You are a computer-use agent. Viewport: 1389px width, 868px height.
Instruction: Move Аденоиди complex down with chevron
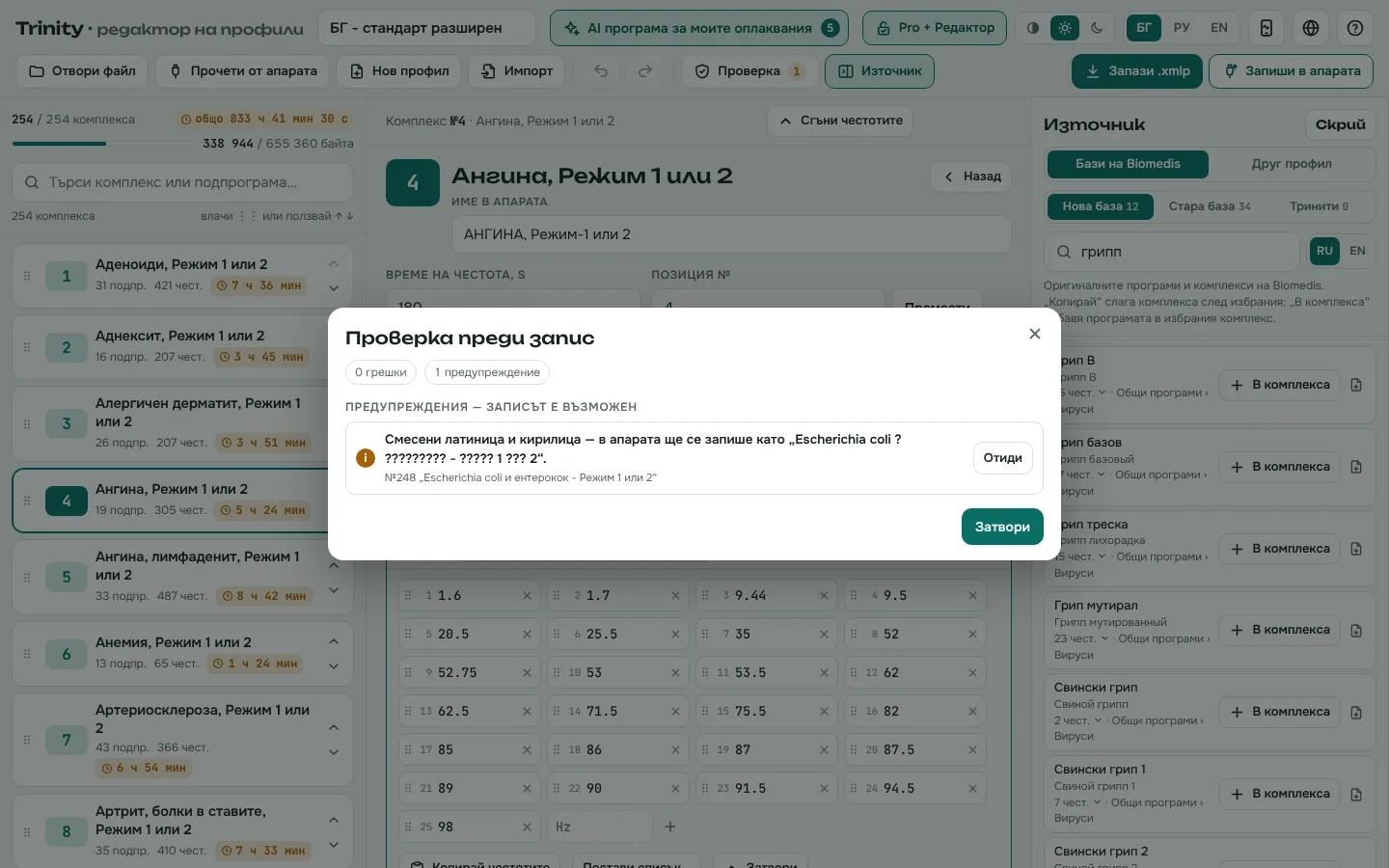click(x=334, y=288)
